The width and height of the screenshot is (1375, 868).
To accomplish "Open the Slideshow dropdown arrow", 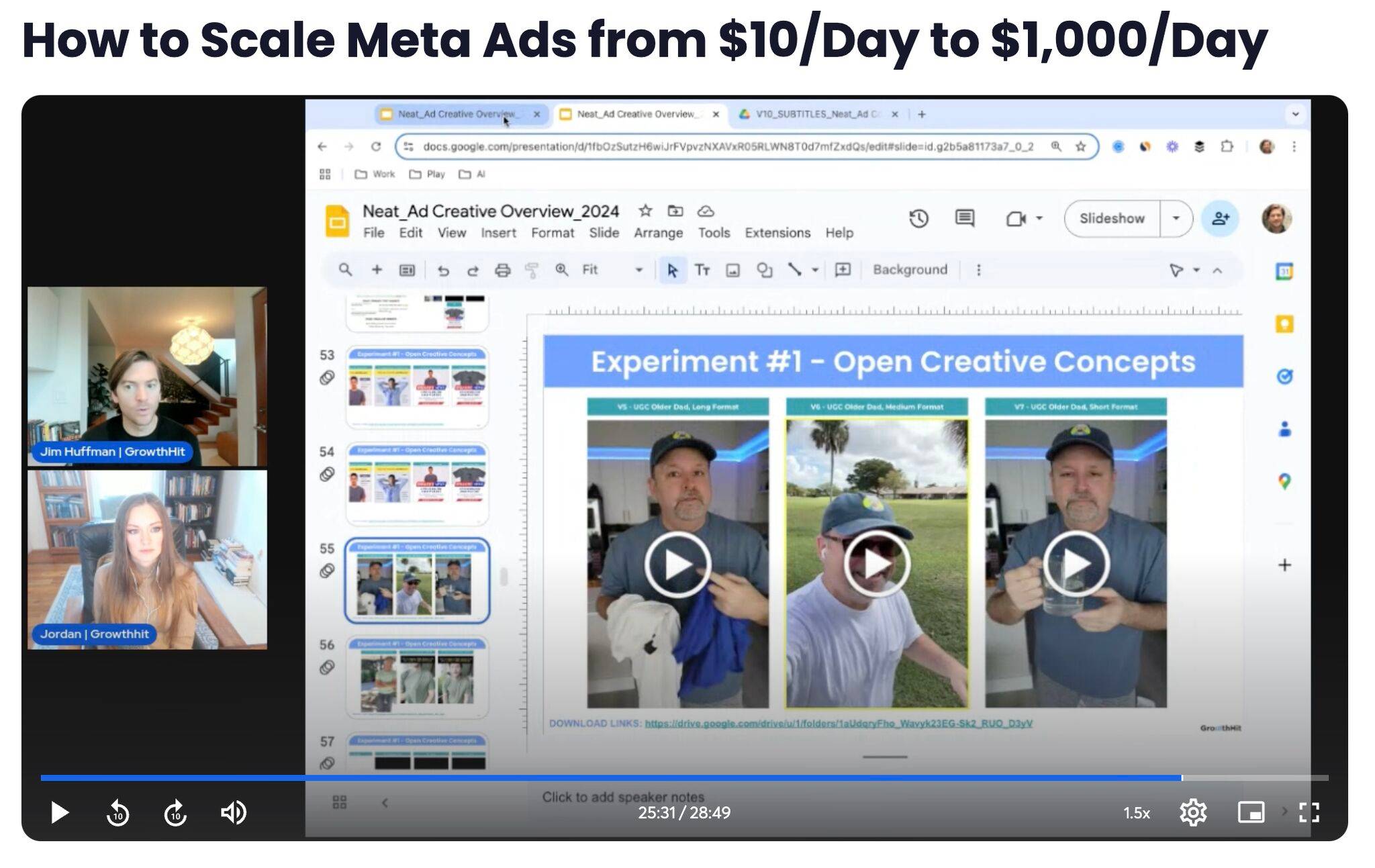I will [1176, 218].
